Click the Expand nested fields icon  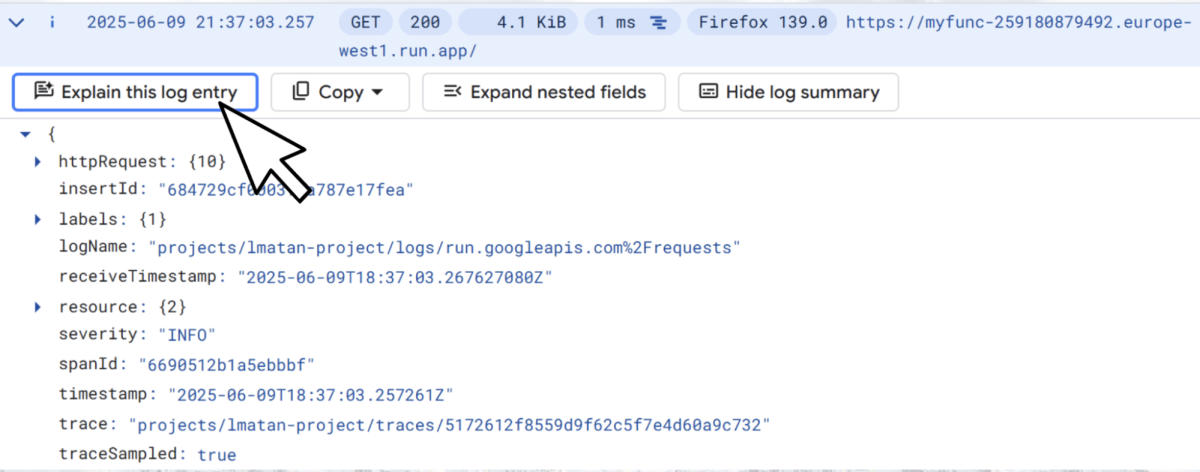click(x=452, y=92)
